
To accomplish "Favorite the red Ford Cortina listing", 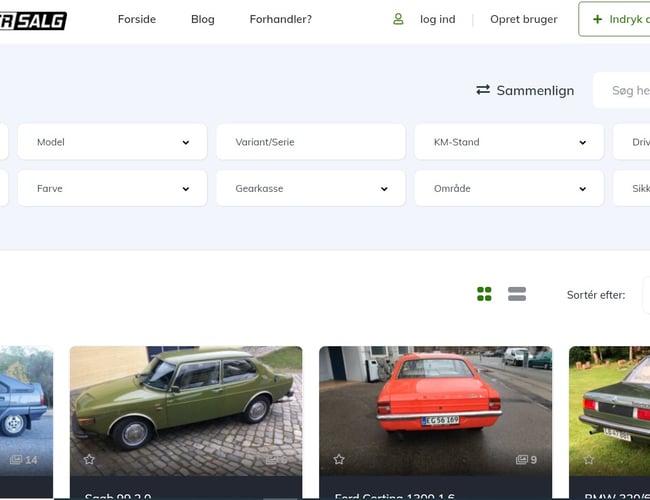I will coord(339,459).
